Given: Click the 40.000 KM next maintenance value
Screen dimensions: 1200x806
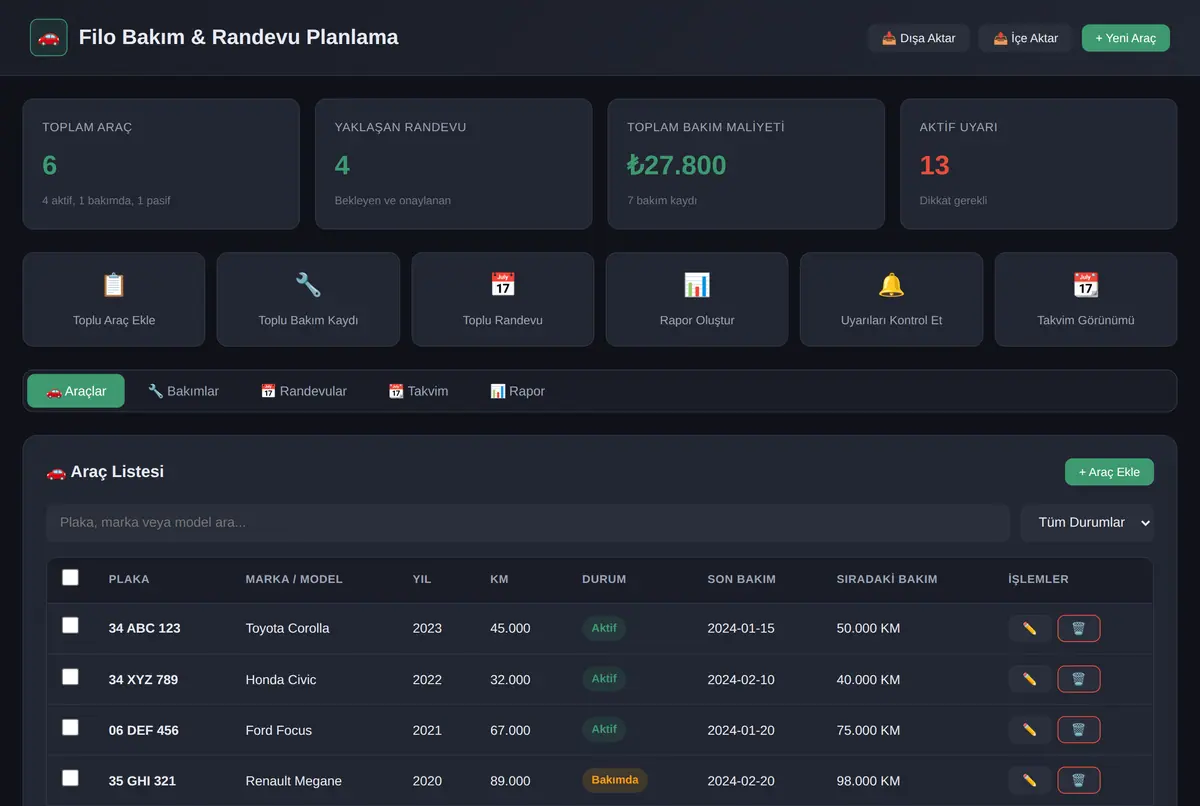Looking at the screenshot, I should pos(868,680).
